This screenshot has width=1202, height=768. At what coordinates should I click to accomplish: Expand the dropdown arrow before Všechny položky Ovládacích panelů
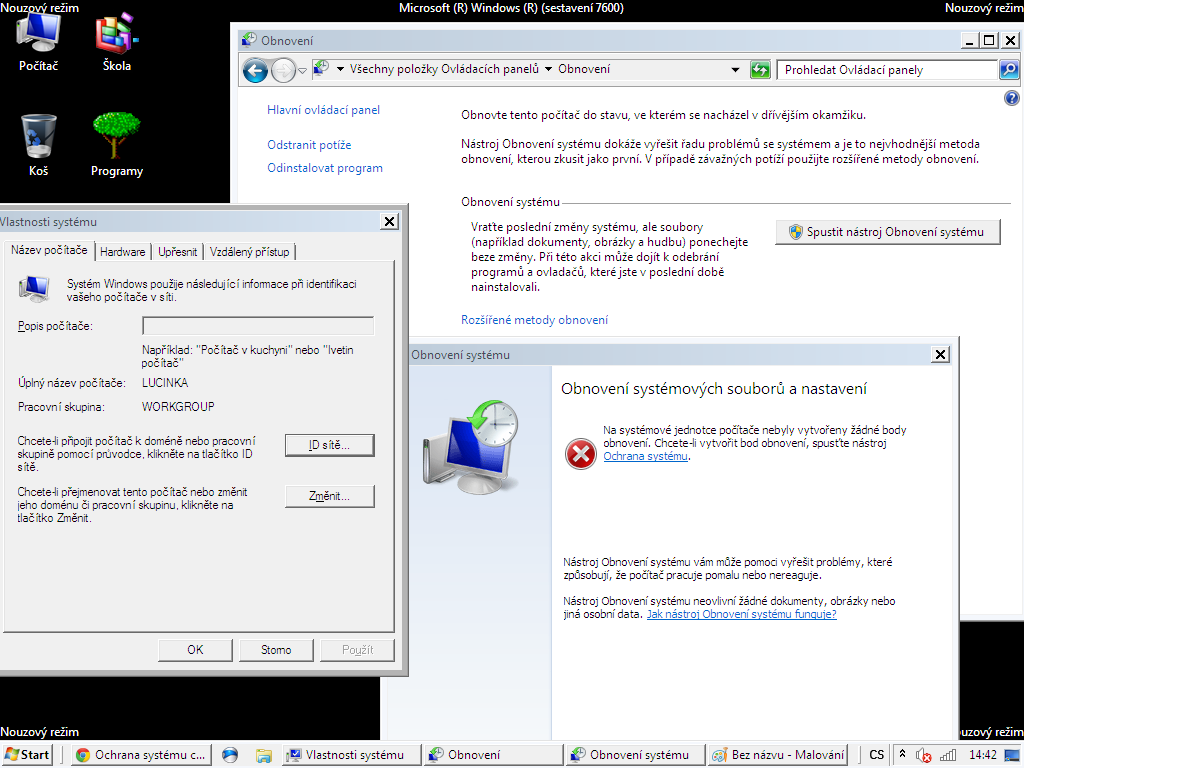pyautogui.click(x=340, y=70)
